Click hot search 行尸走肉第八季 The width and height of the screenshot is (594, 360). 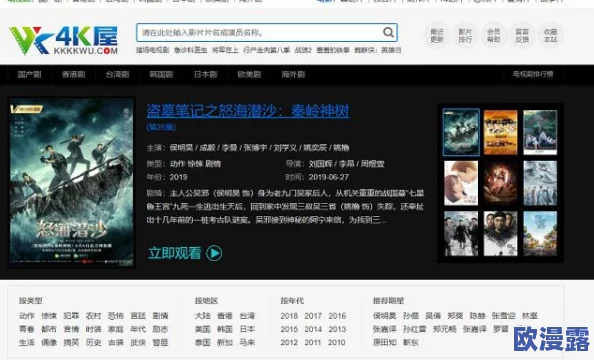267,50
